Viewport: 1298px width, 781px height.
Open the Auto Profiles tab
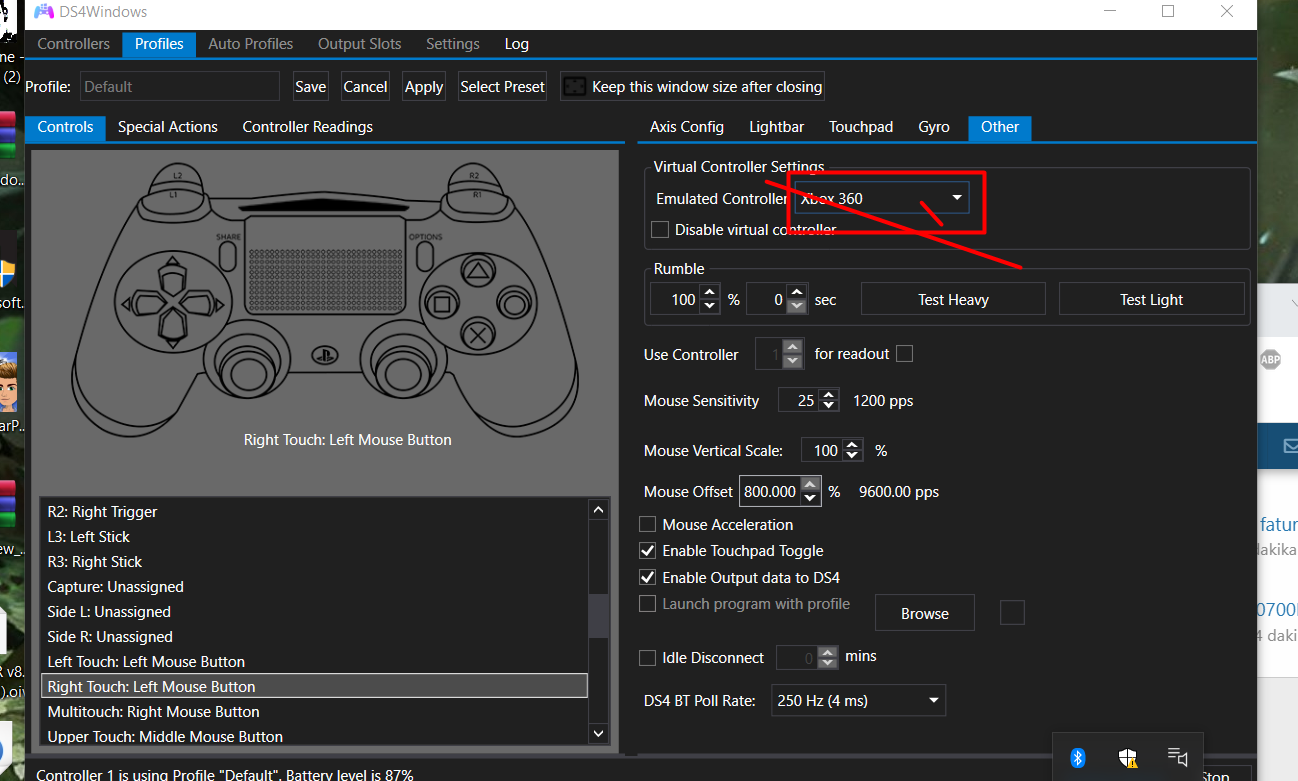251,44
